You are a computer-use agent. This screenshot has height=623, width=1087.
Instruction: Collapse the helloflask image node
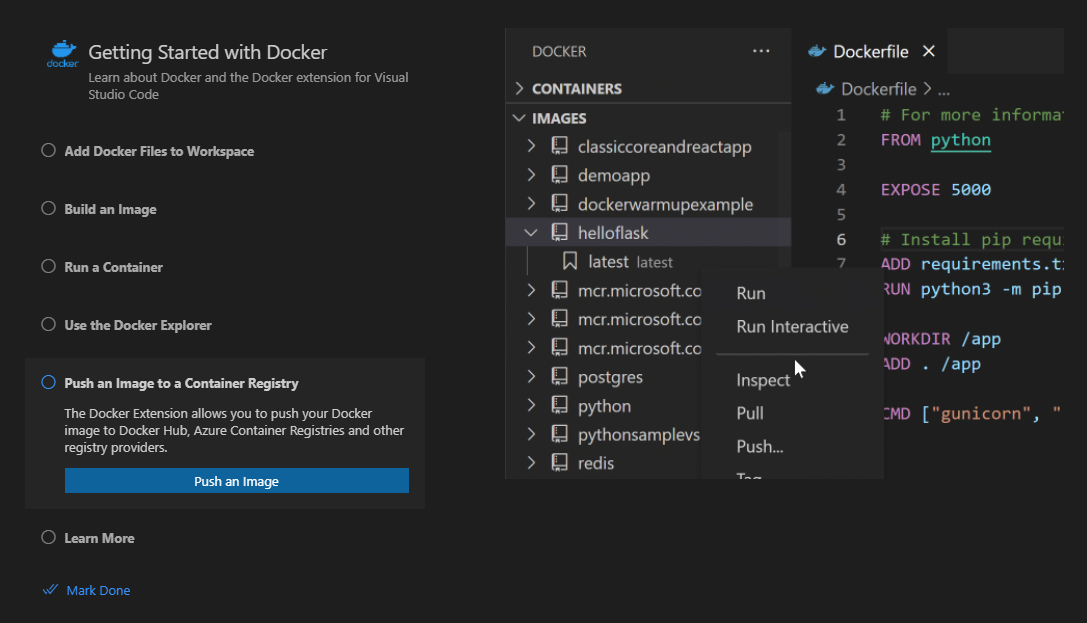[531, 233]
